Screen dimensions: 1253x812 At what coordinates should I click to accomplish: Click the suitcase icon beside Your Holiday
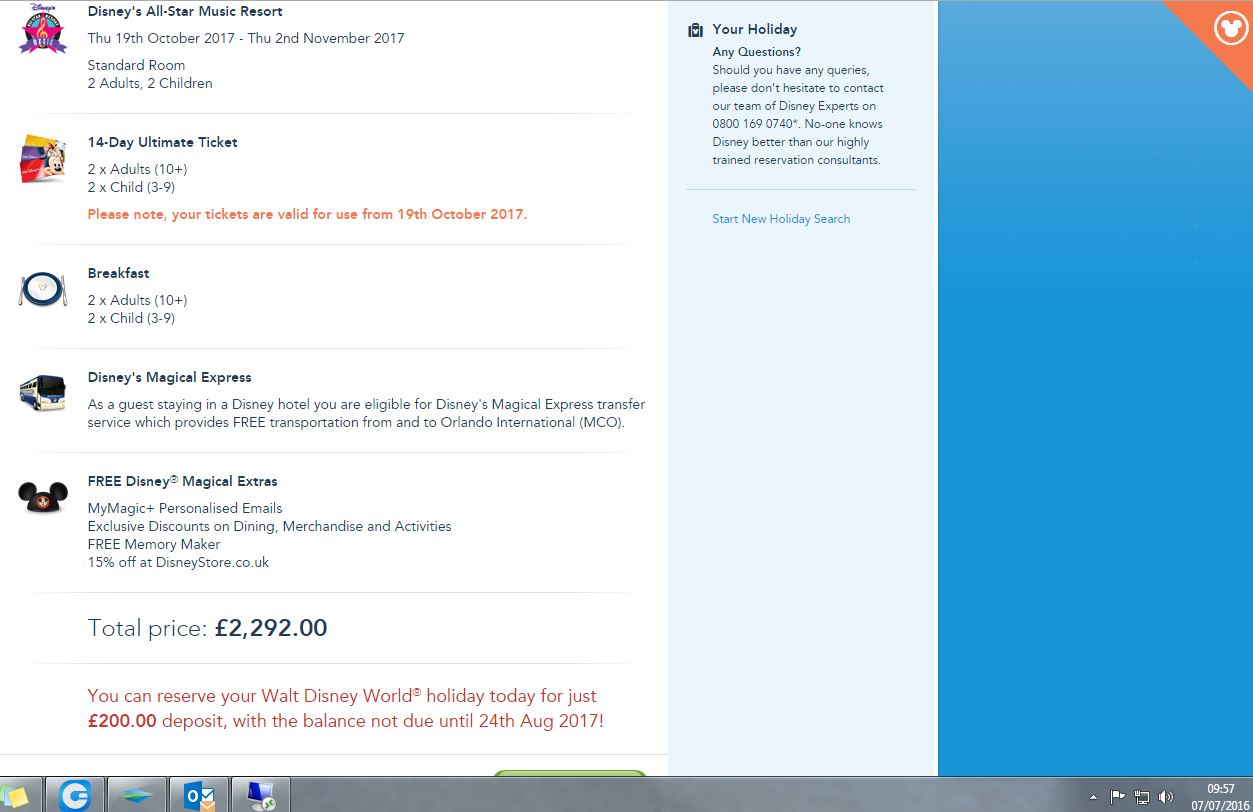click(695, 30)
